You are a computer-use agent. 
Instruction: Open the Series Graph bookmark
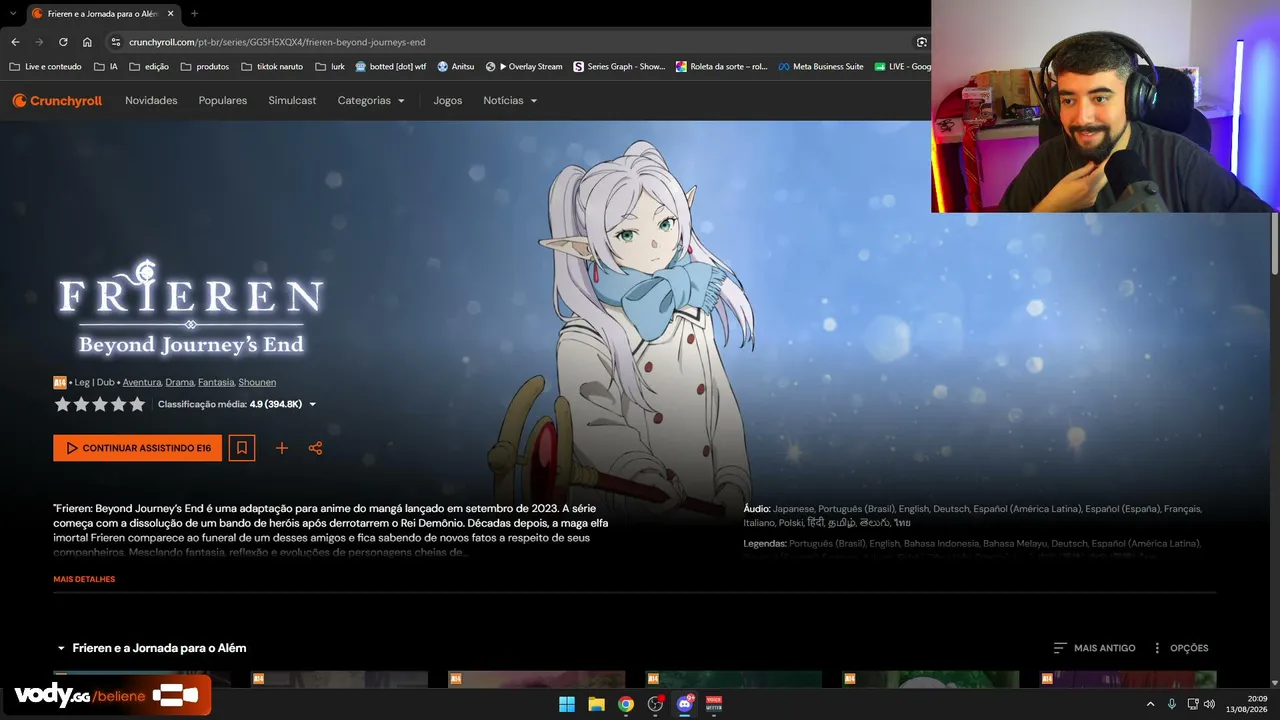click(619, 67)
